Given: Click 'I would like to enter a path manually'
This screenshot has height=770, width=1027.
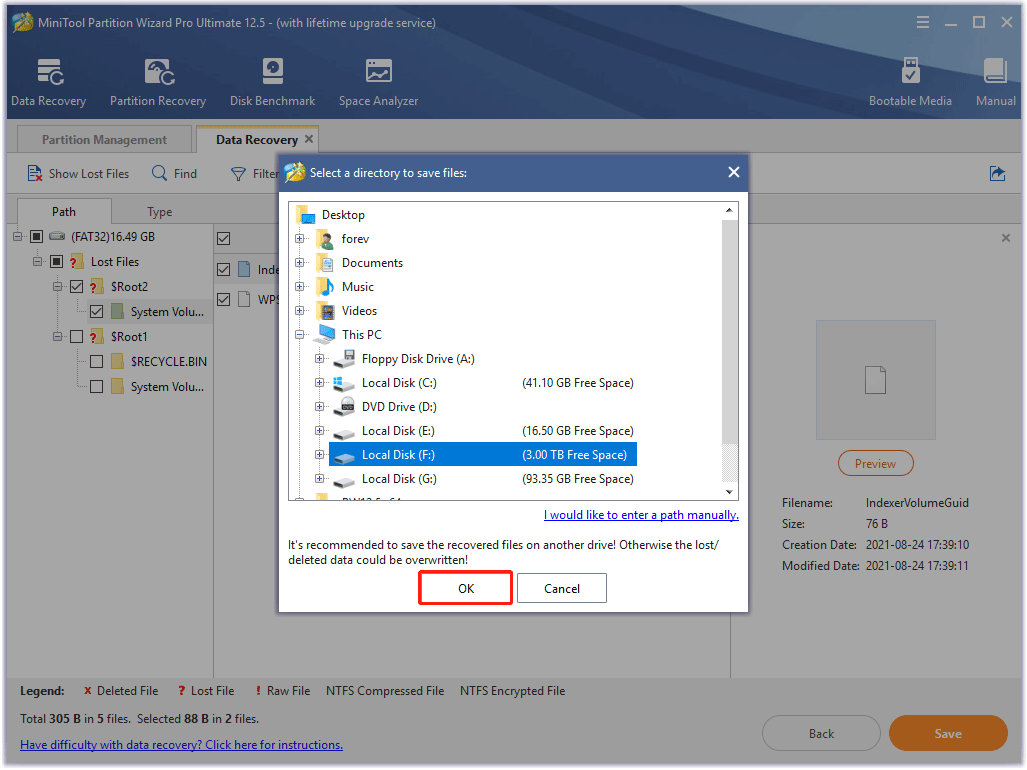Looking at the screenshot, I should click(641, 515).
